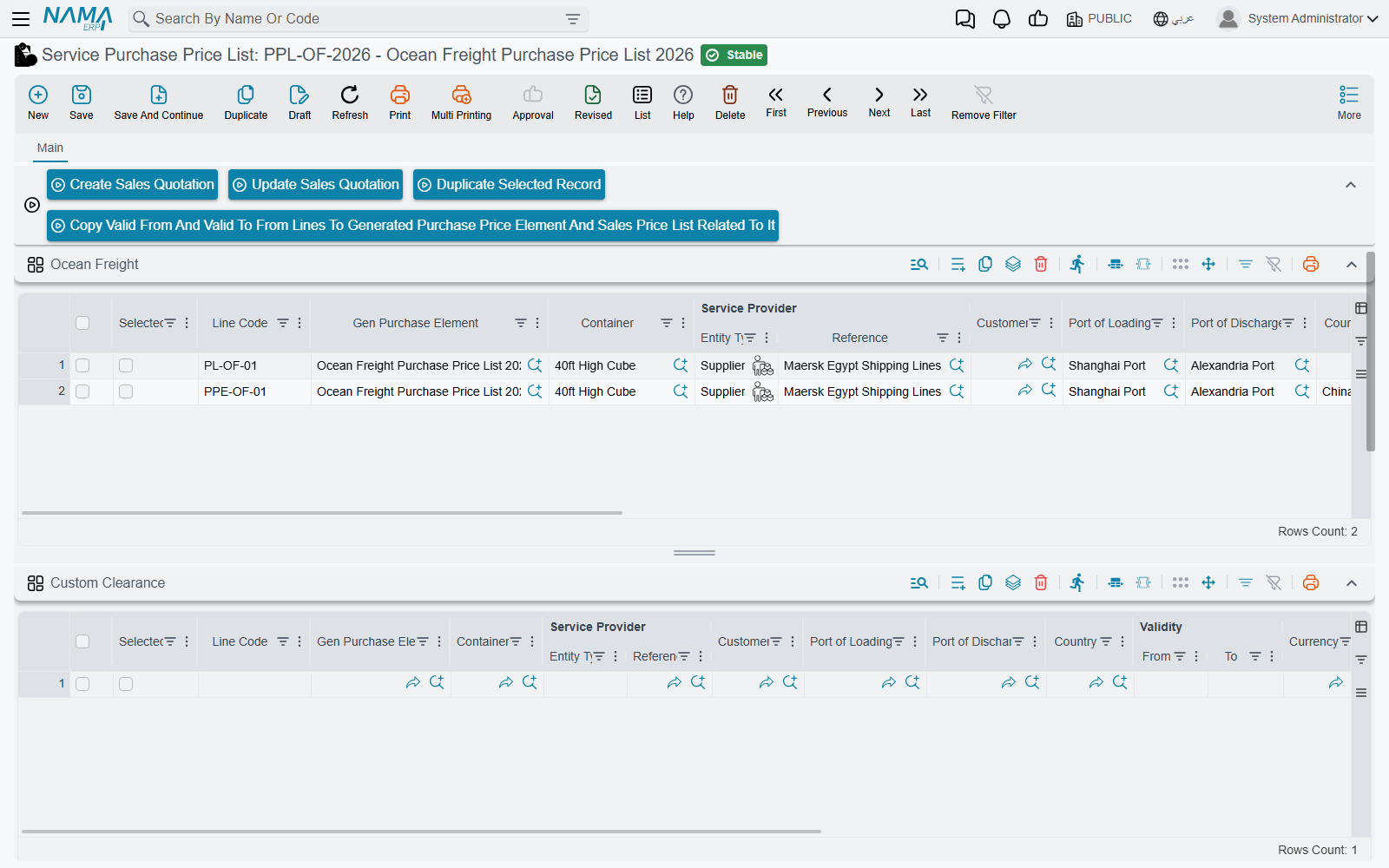The height and width of the screenshot is (868, 1389).
Task: Focus the Search By Name Or Code field
Action: (356, 18)
